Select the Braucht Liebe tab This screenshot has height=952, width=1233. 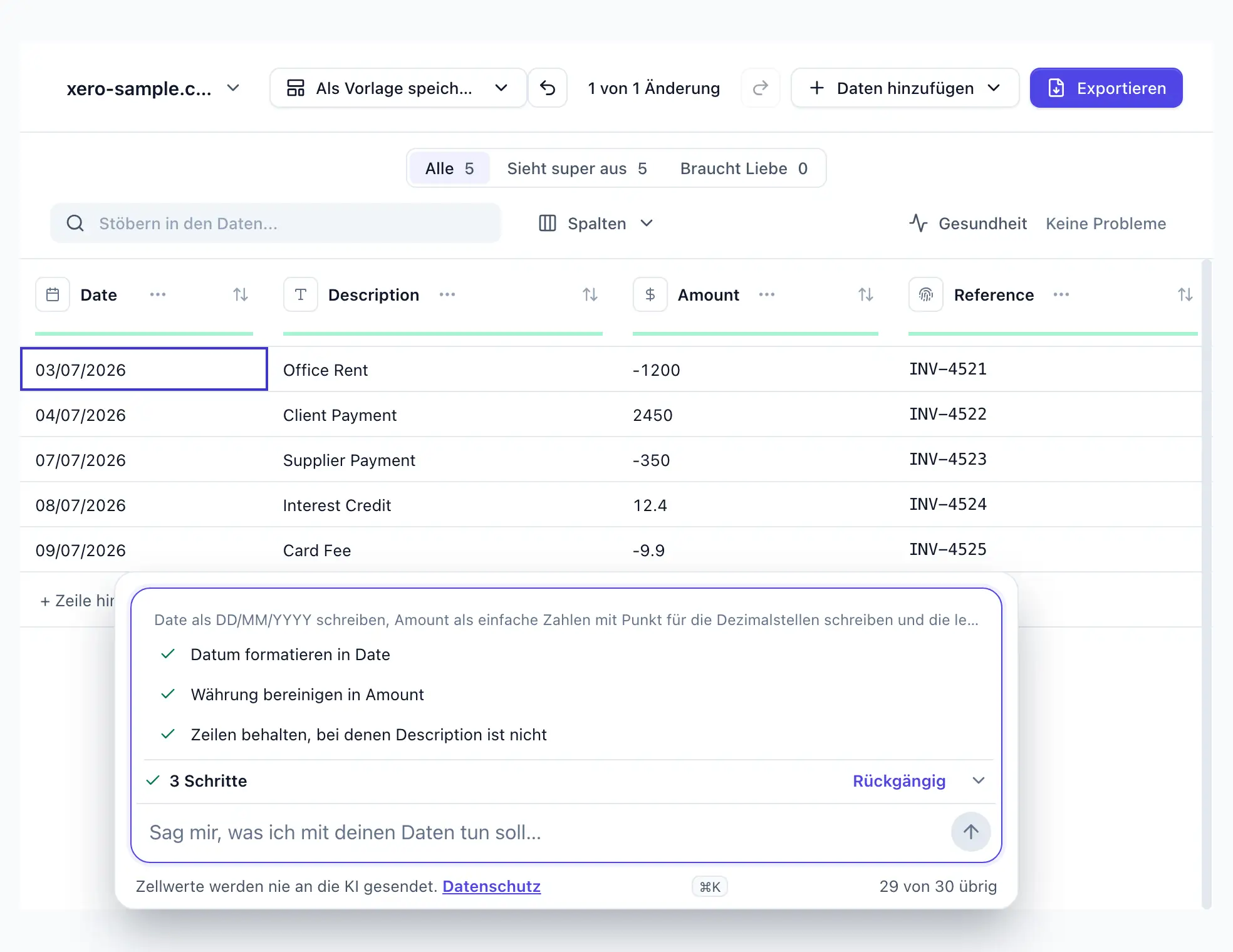point(744,168)
